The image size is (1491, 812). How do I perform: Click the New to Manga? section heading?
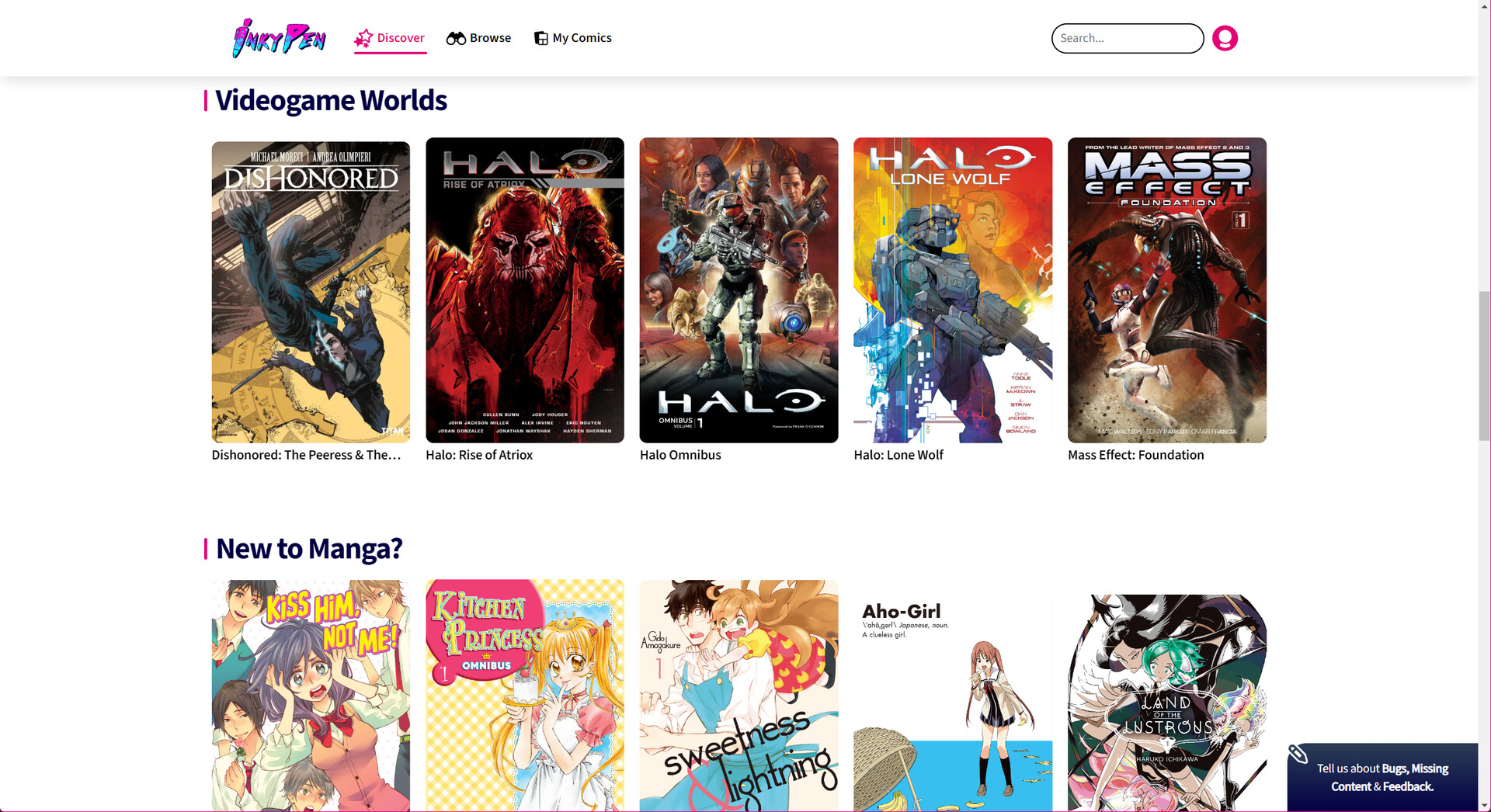pos(309,549)
